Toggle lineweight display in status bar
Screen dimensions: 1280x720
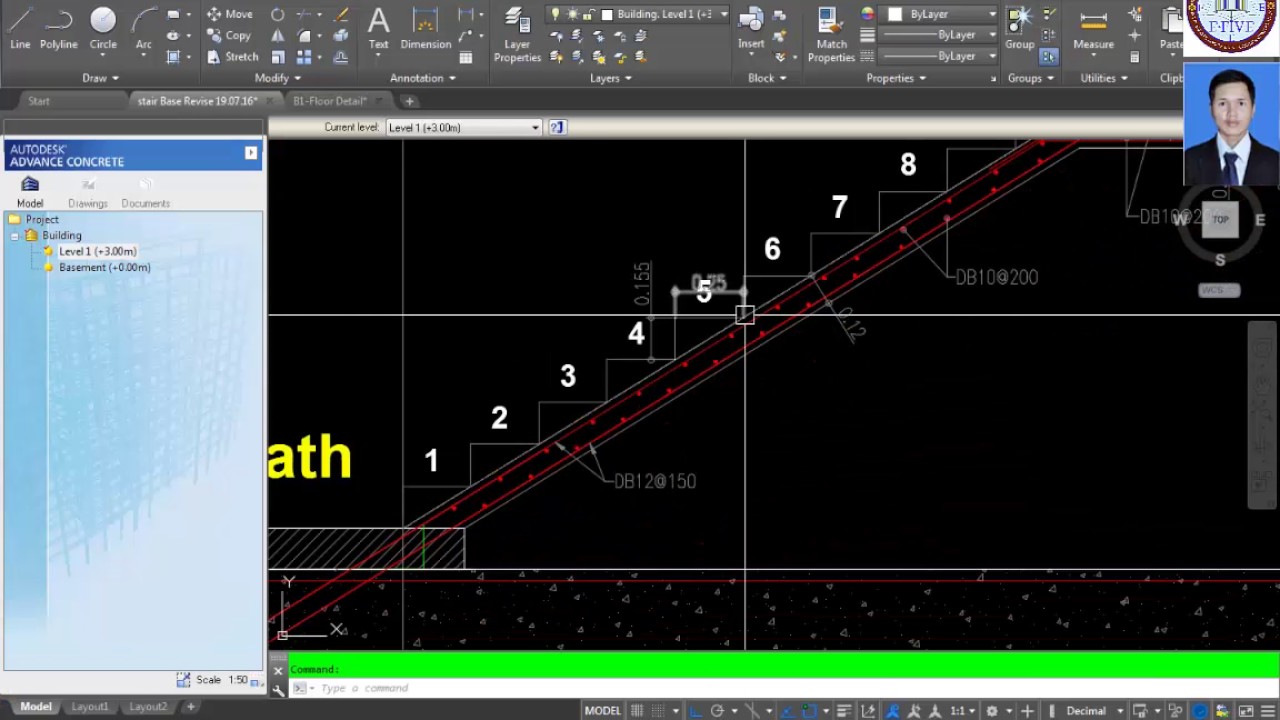click(x=844, y=711)
